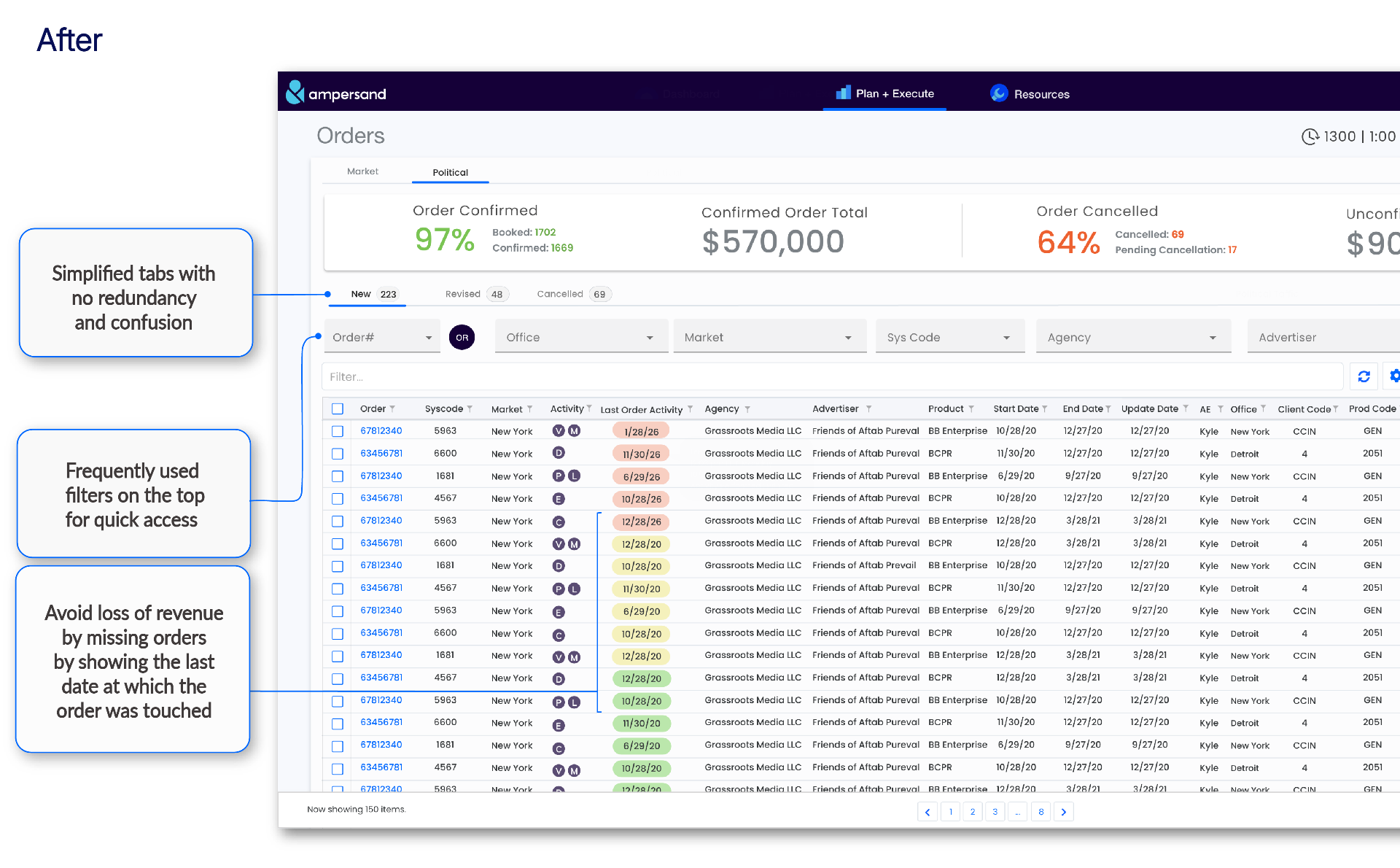
Task: Click the filter icon on the Syscode column
Action: point(470,409)
